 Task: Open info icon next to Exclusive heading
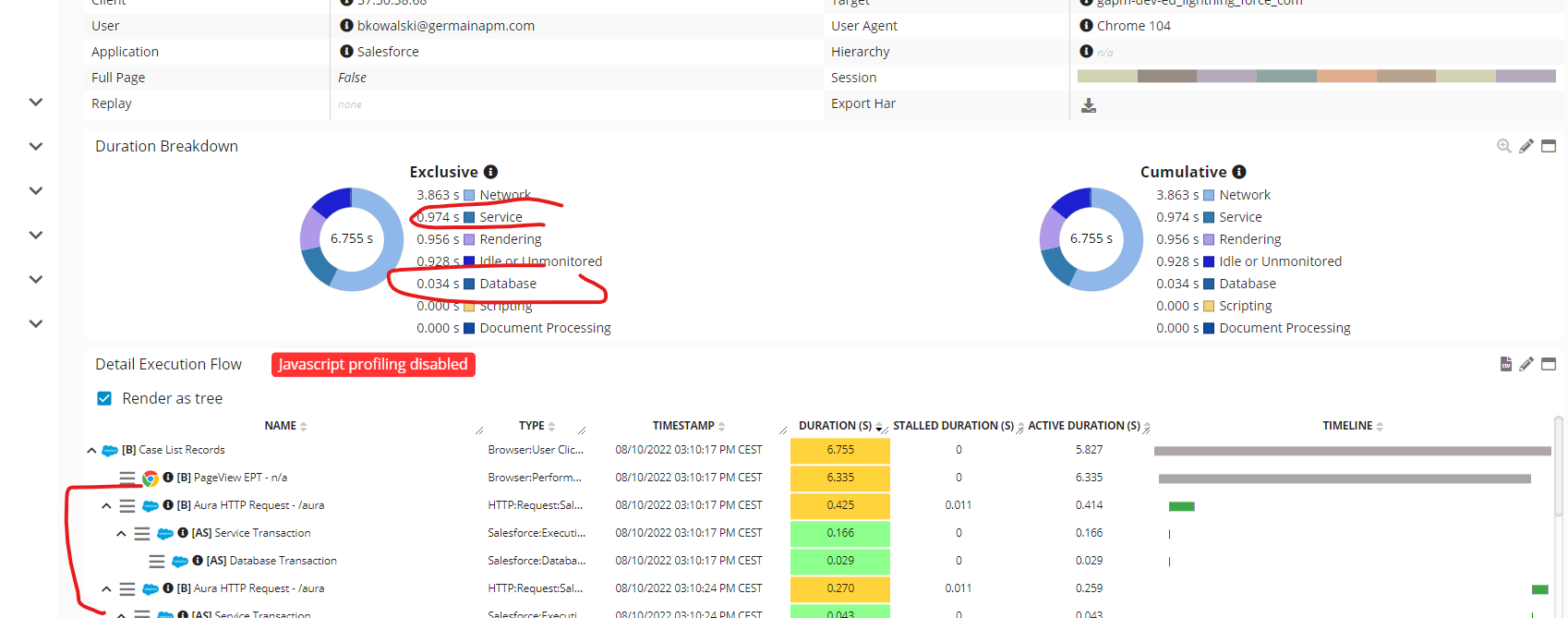tap(491, 172)
